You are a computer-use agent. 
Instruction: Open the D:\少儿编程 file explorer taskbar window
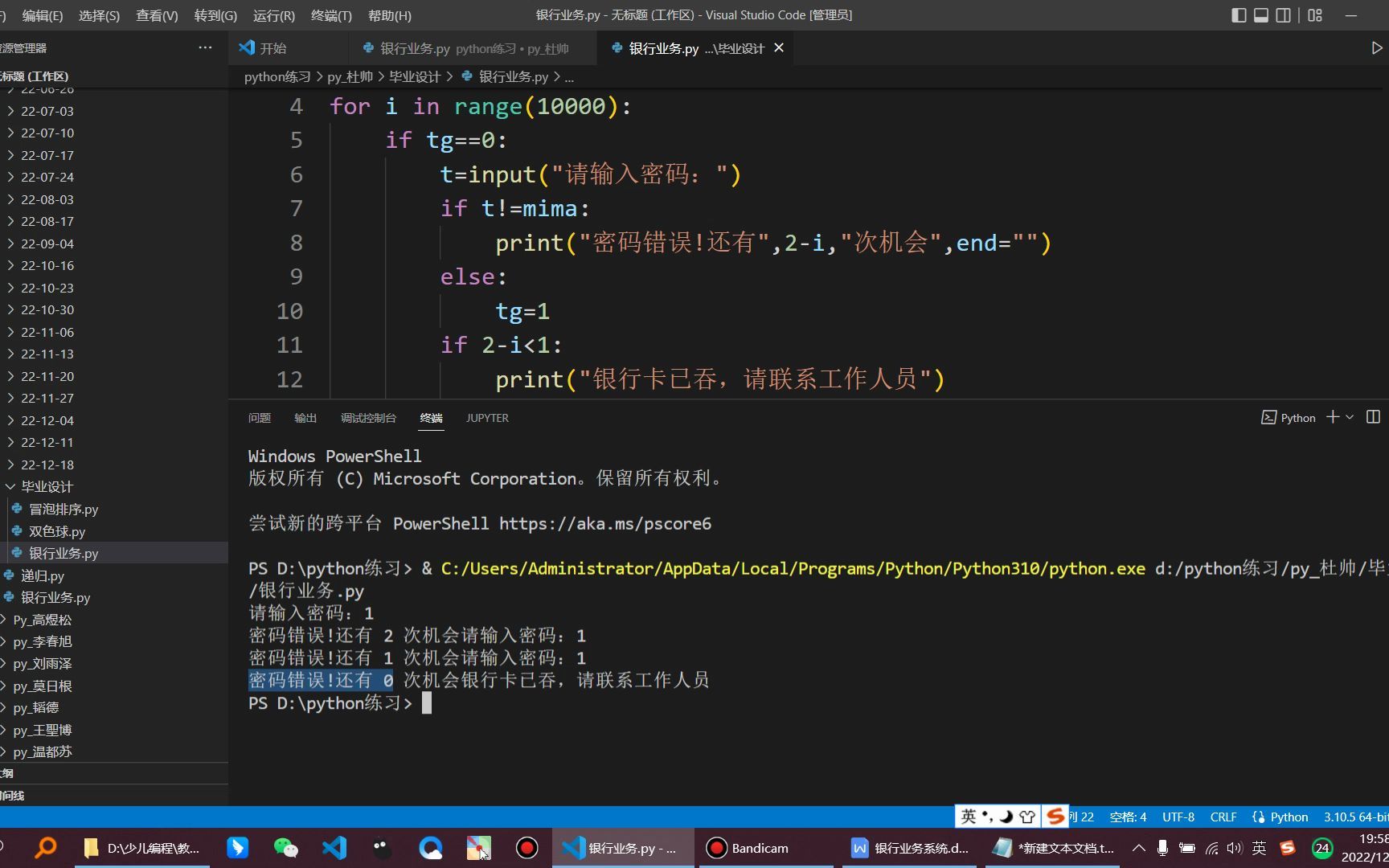(x=143, y=848)
